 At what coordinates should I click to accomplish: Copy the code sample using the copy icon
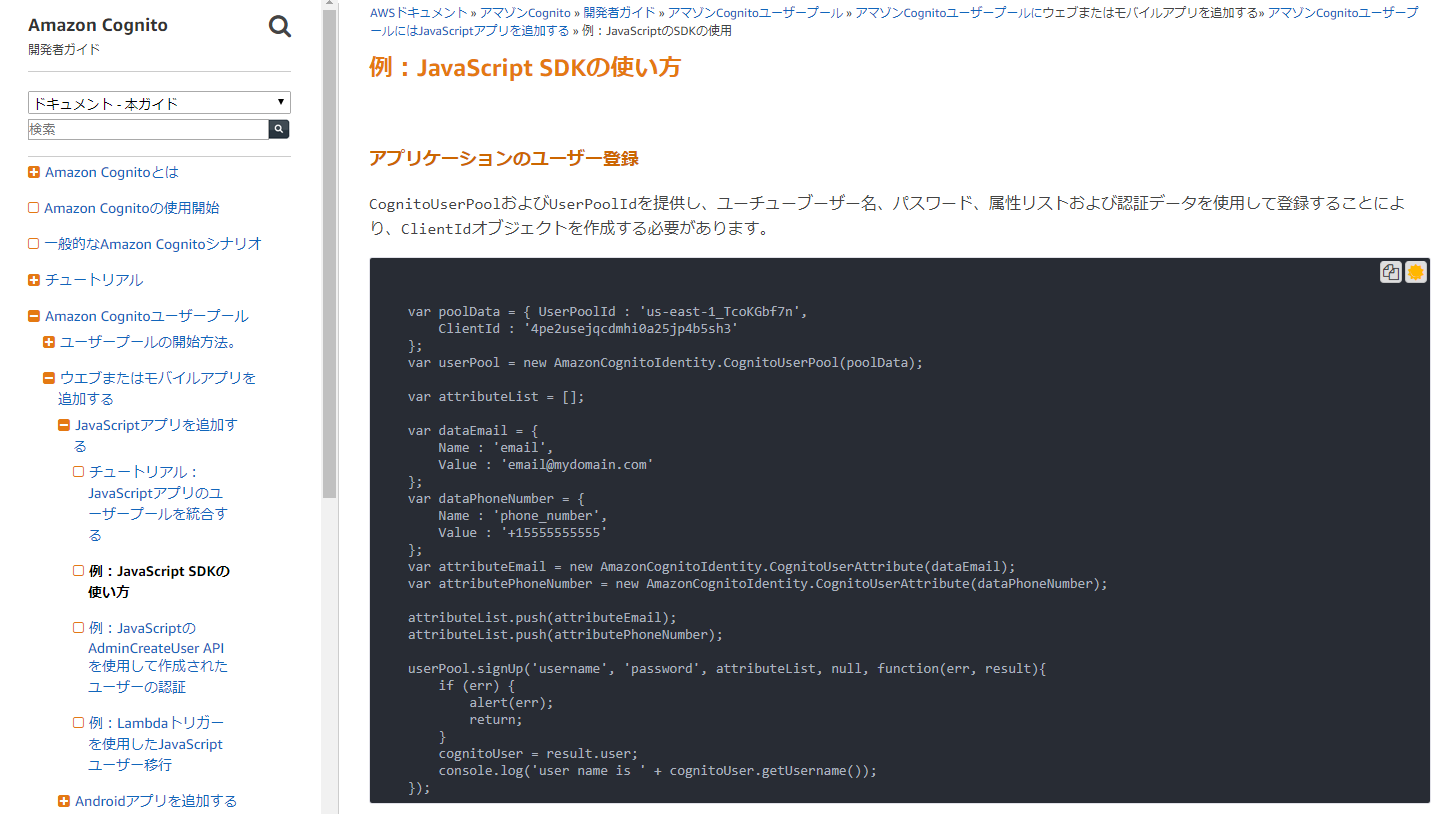[1390, 271]
